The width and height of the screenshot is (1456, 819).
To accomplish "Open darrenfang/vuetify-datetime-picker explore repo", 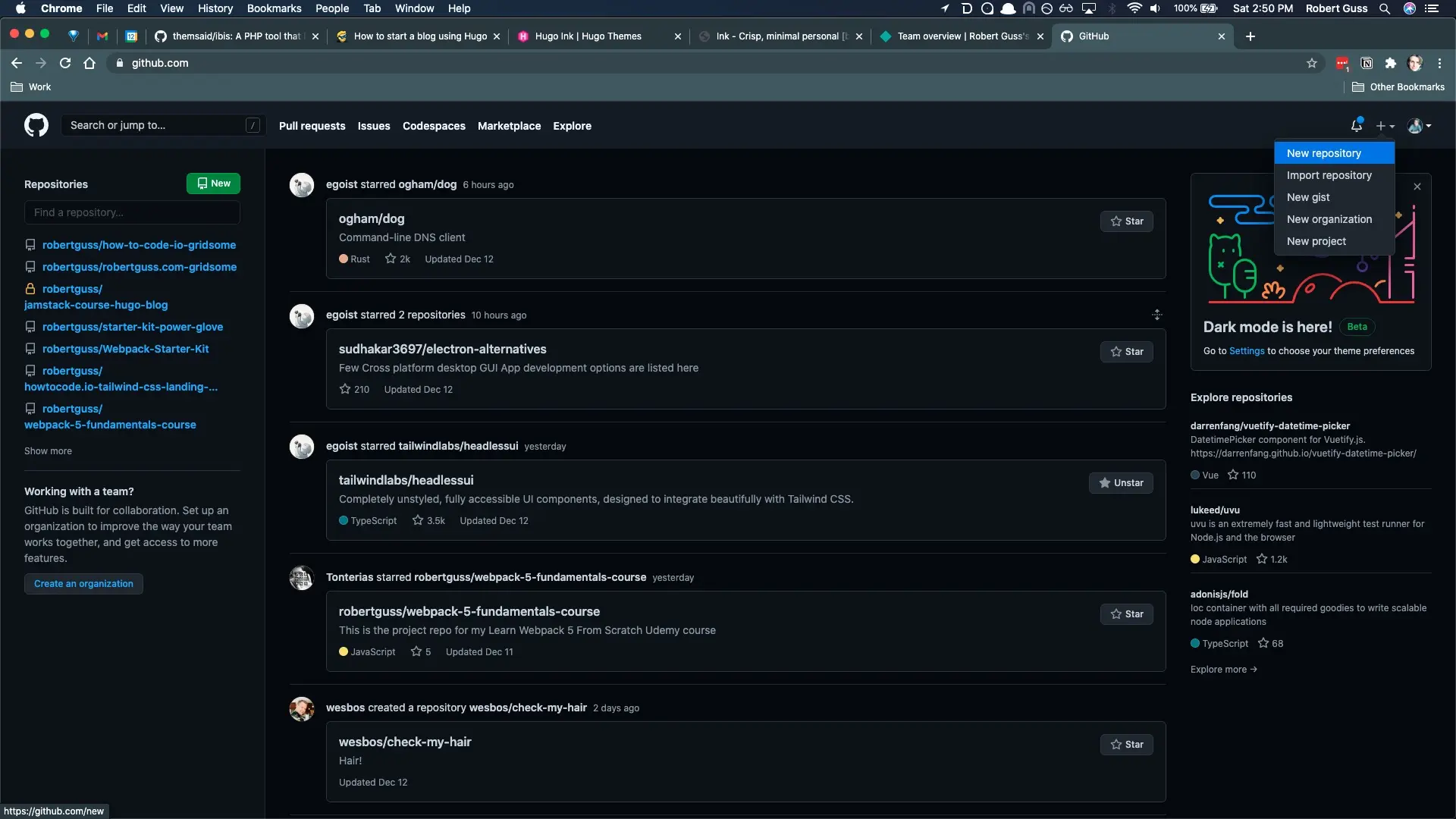I will pos(1270,426).
